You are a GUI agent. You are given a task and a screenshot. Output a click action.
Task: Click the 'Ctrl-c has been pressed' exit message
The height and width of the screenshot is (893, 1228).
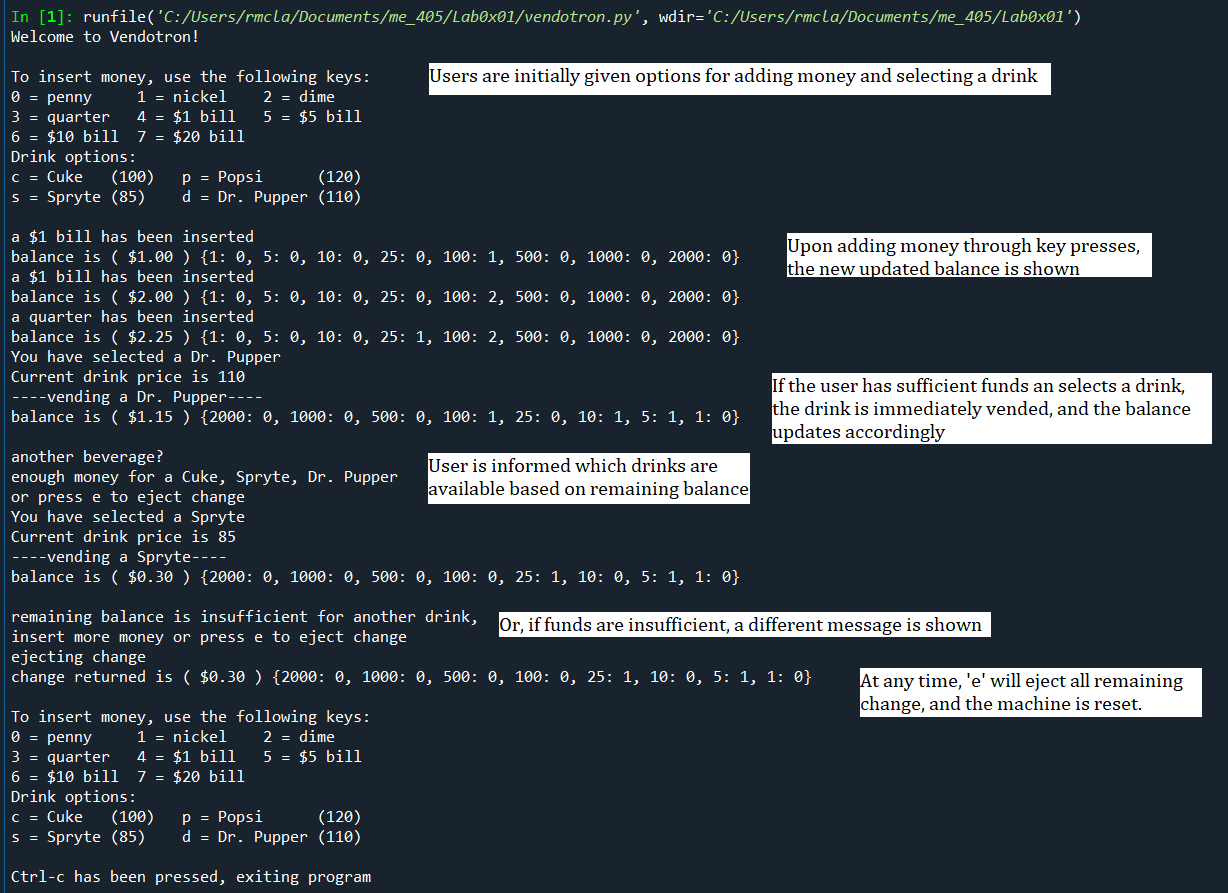click(191, 877)
